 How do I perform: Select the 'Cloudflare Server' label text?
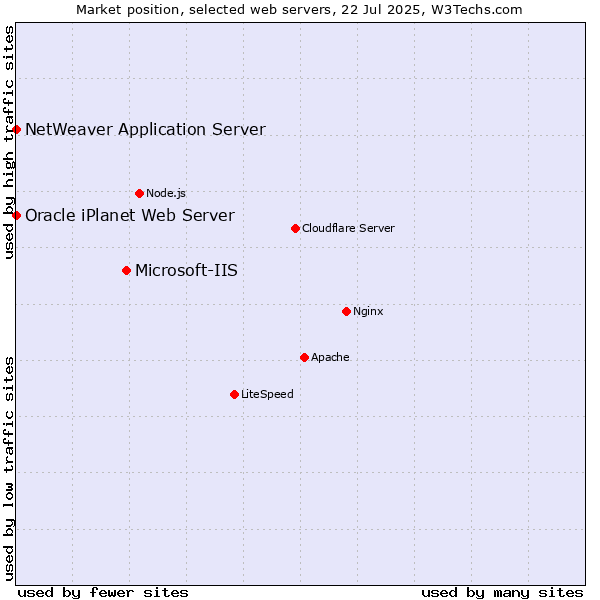[x=348, y=228]
